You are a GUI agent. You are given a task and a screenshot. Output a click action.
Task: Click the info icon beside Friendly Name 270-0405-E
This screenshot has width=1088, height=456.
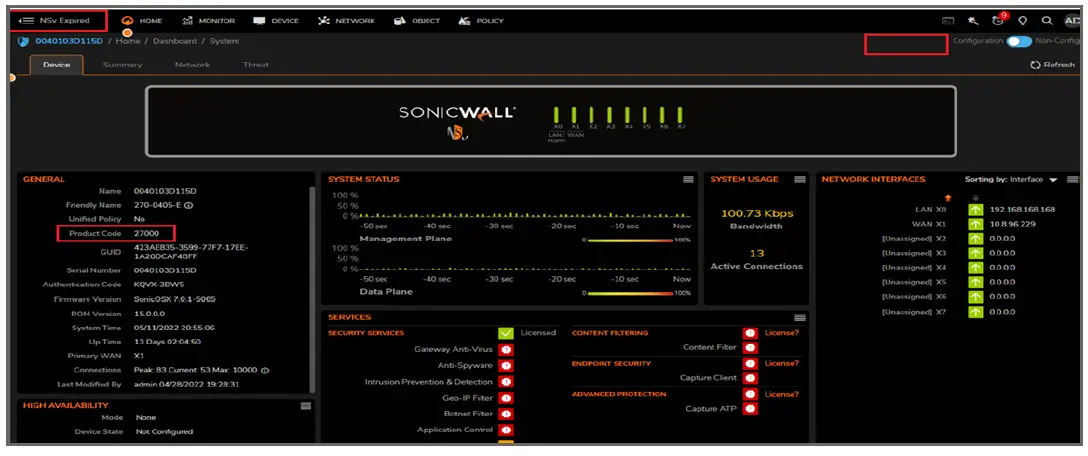coord(188,205)
